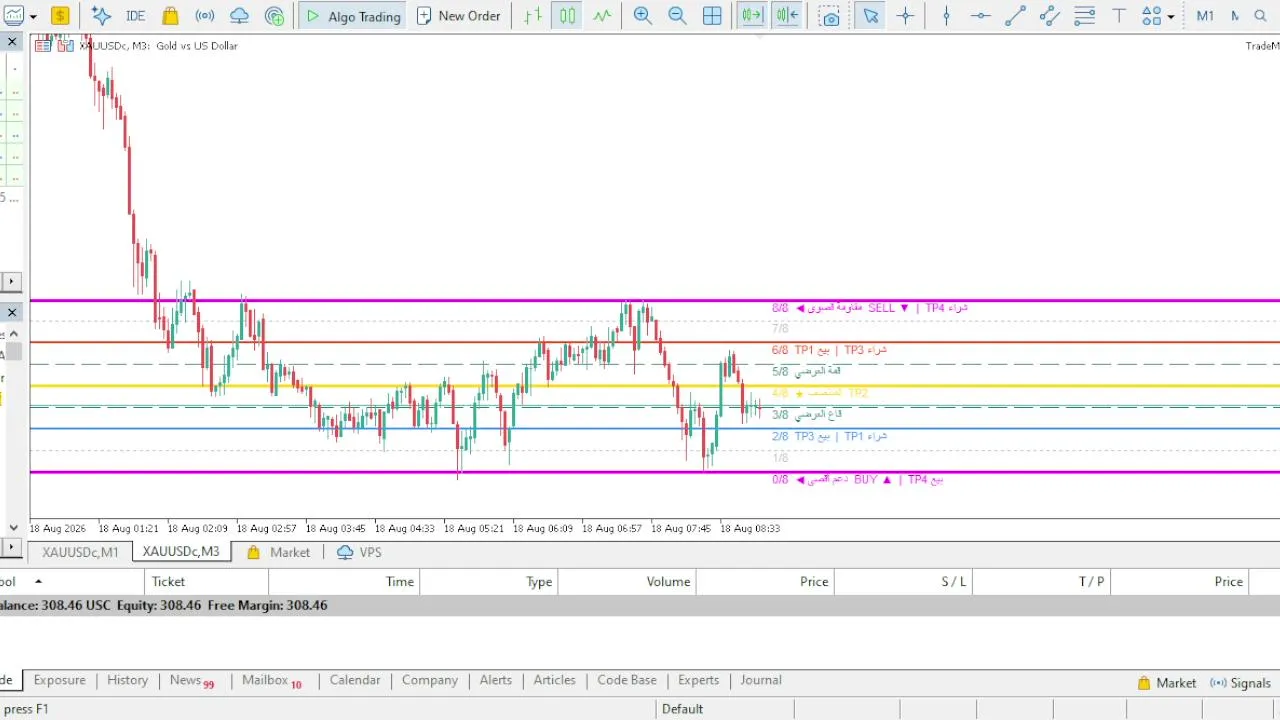Click the sparkle AI assistant icon
1280x720 pixels.
click(101, 16)
